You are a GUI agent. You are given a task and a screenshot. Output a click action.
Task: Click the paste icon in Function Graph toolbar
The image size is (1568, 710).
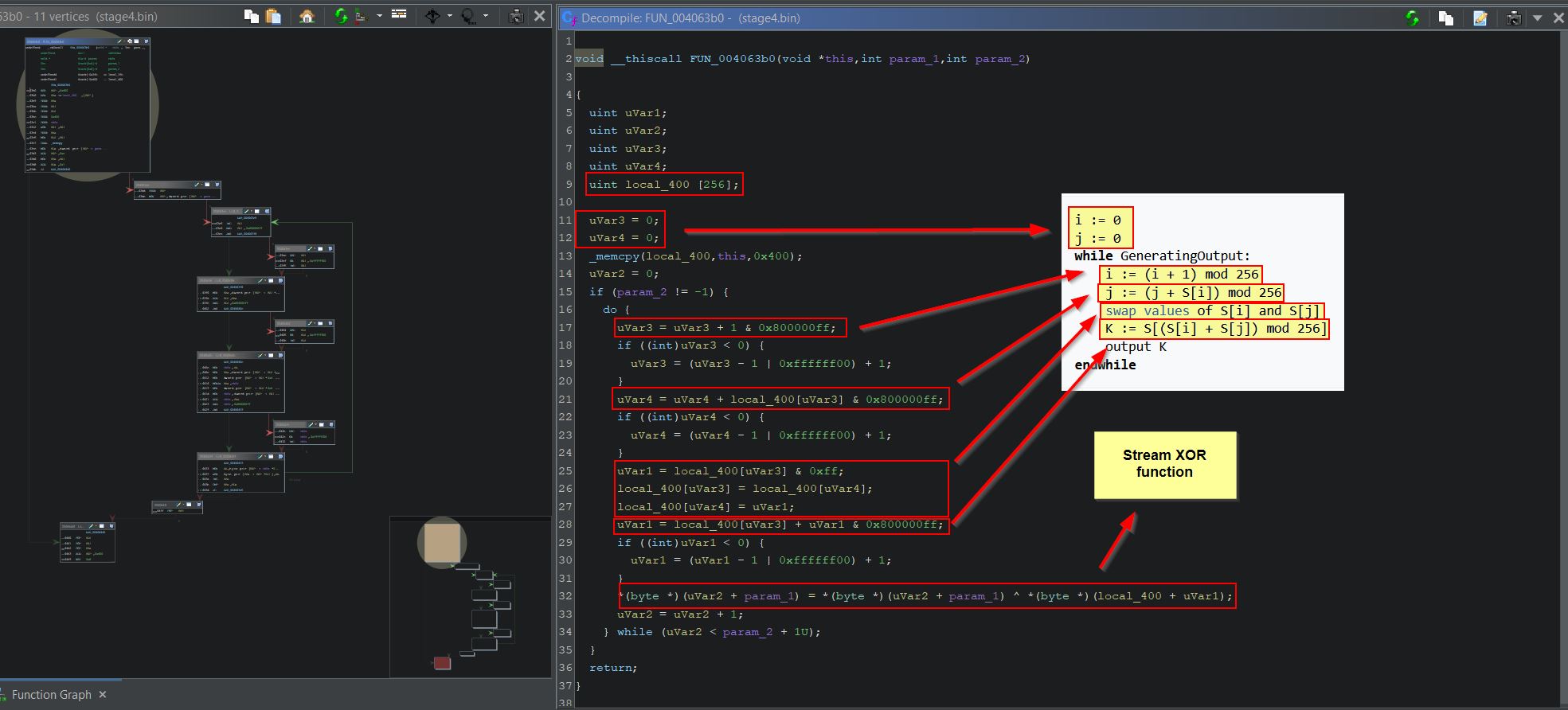(273, 16)
